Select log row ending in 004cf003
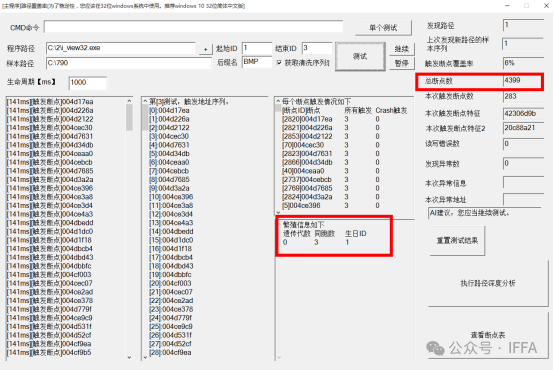The height and width of the screenshot is (370, 554). click(49, 275)
